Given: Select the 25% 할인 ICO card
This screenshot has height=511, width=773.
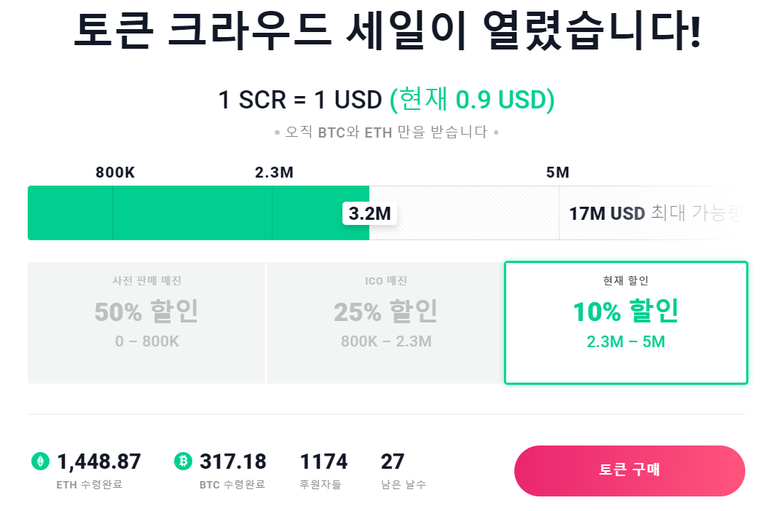Looking at the screenshot, I should pyautogui.click(x=386, y=323).
